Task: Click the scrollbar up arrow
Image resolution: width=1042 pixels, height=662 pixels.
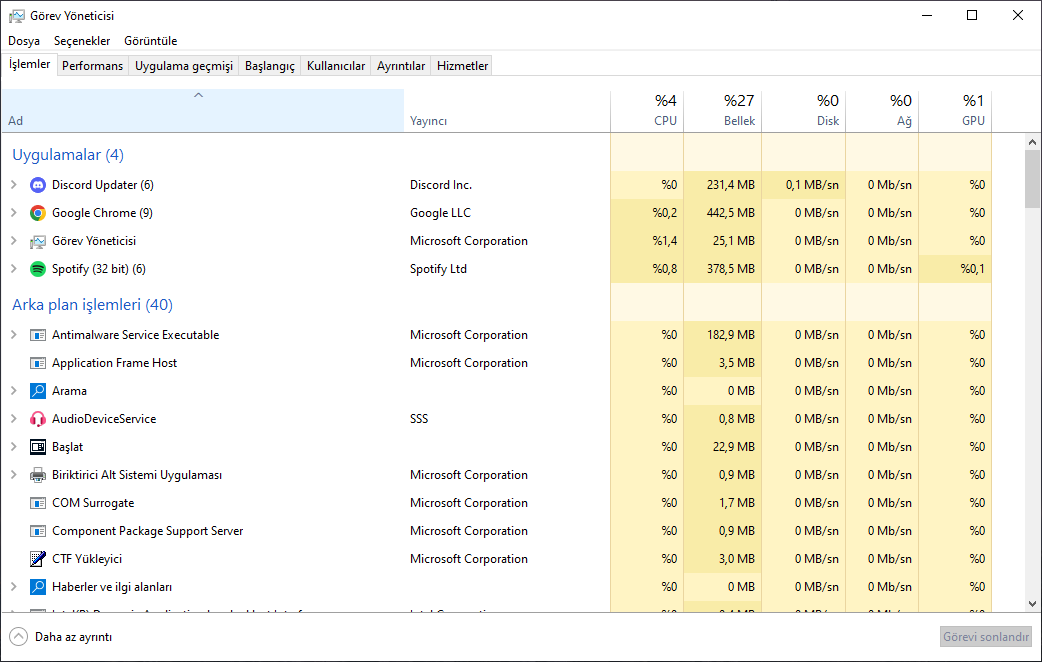Action: 1032,142
